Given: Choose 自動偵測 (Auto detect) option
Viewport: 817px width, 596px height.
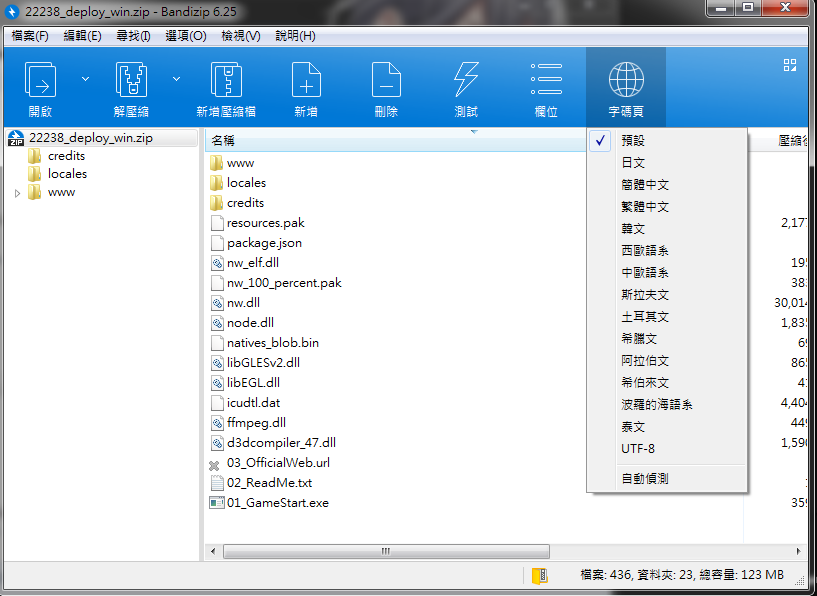Looking at the screenshot, I should pos(667,478).
